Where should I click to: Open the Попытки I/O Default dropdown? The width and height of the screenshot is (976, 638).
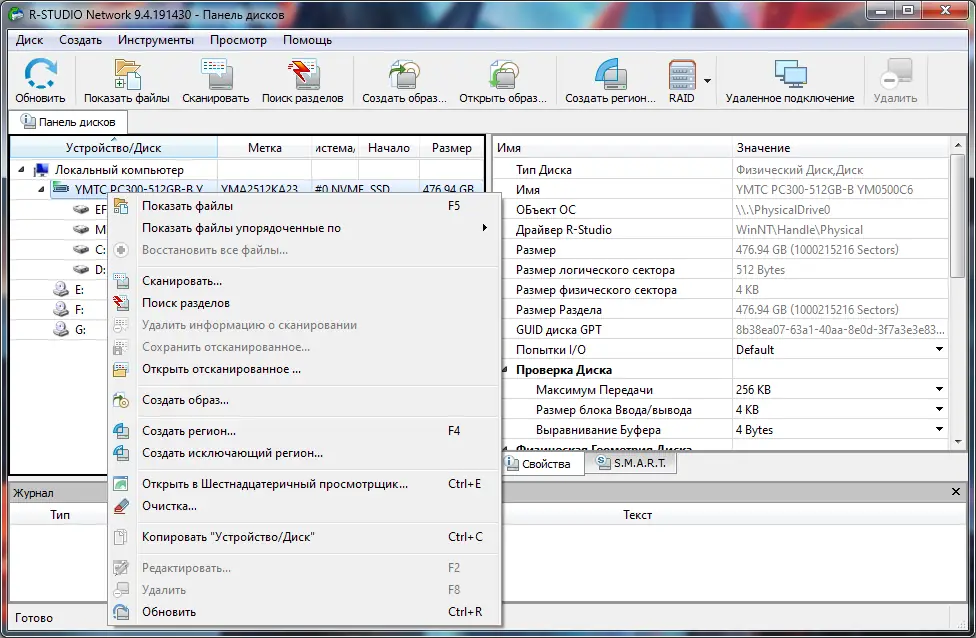point(939,349)
